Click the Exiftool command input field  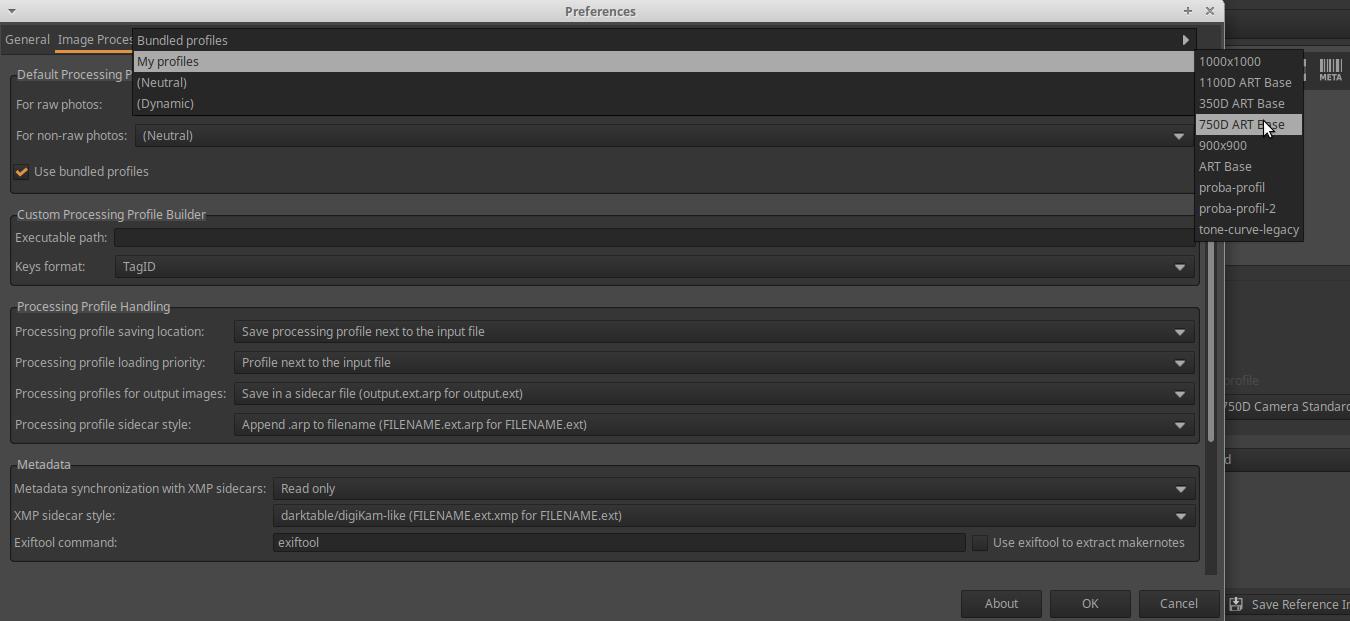[618, 543]
